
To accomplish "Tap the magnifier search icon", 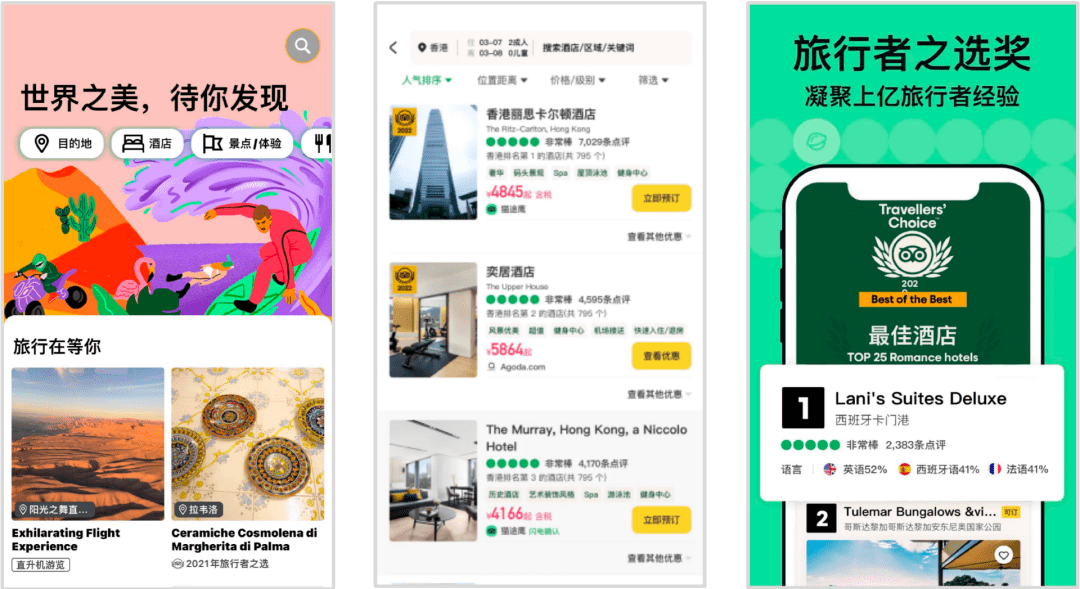I will (x=302, y=46).
